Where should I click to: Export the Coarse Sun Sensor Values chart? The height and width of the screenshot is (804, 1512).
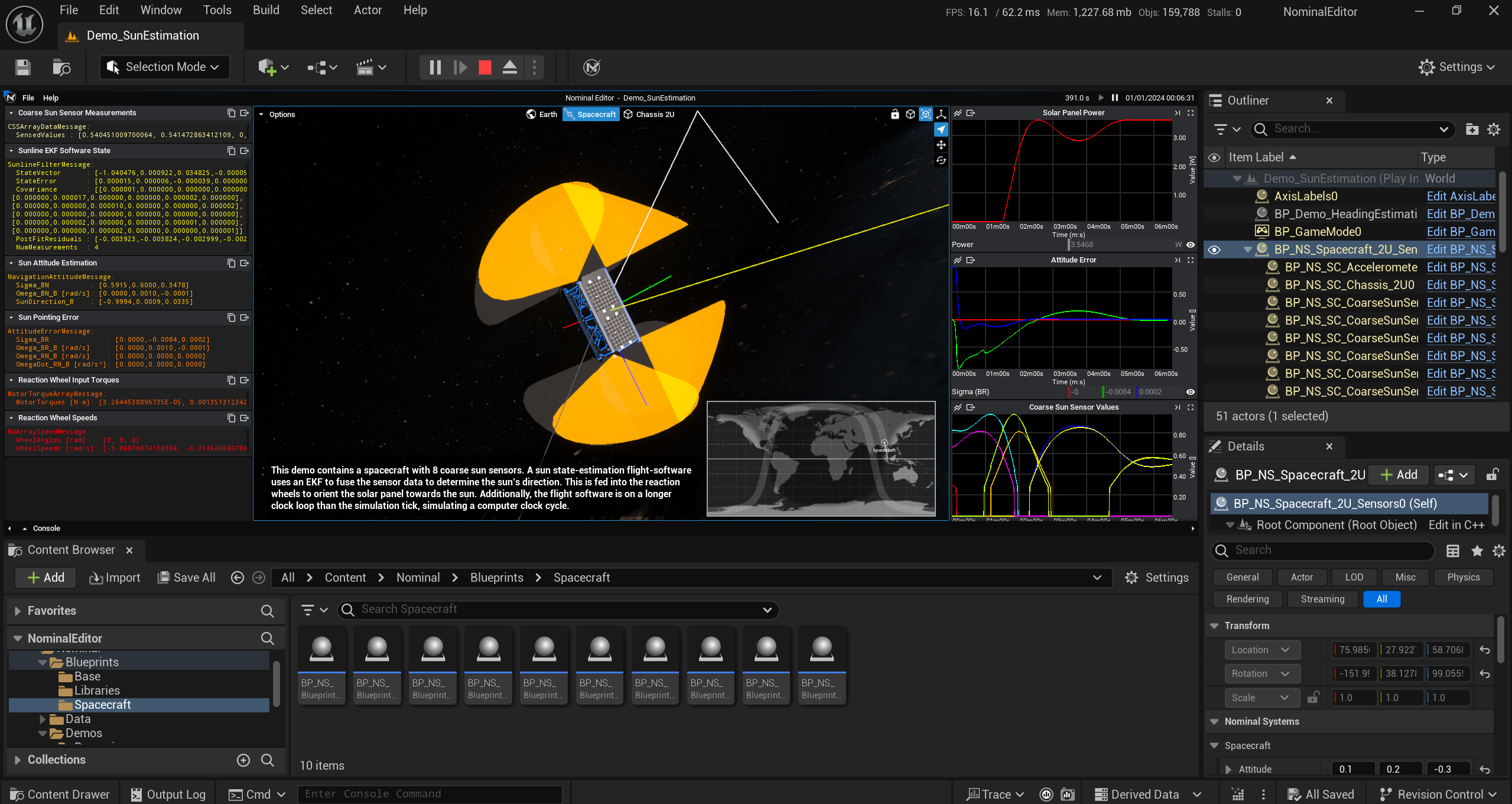pyautogui.click(x=970, y=407)
